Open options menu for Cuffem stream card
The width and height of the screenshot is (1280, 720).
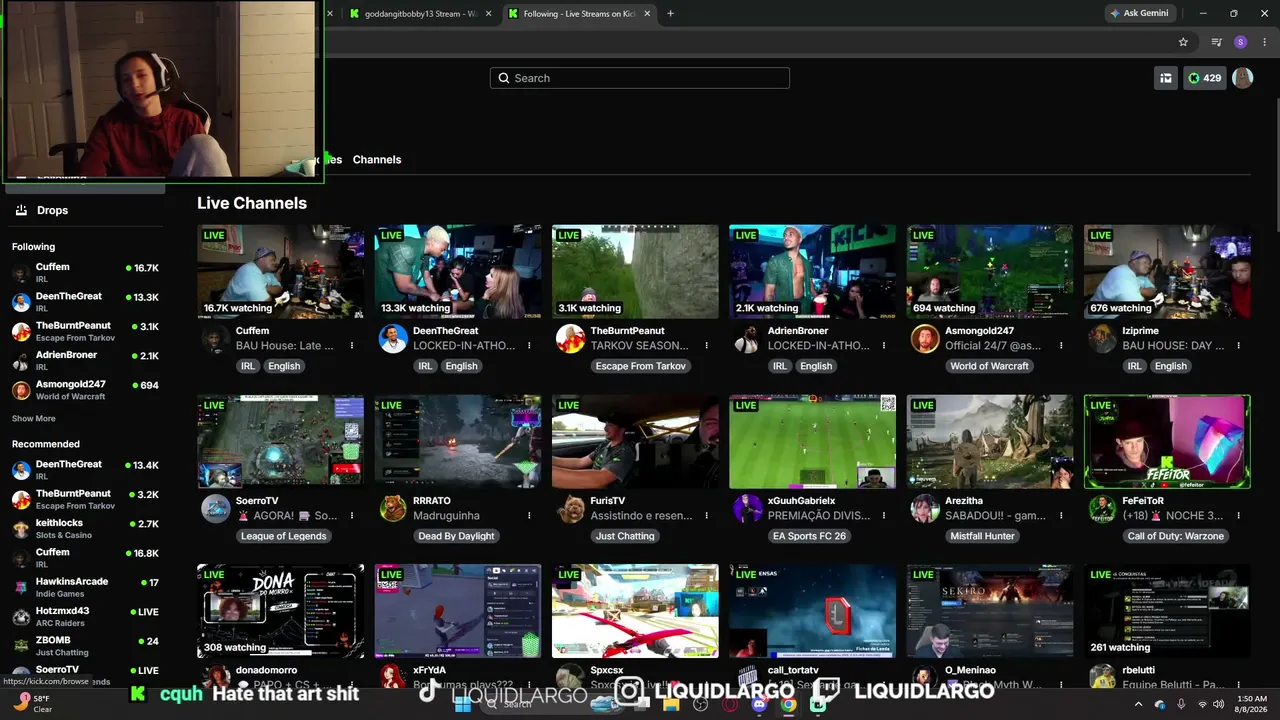tap(352, 346)
